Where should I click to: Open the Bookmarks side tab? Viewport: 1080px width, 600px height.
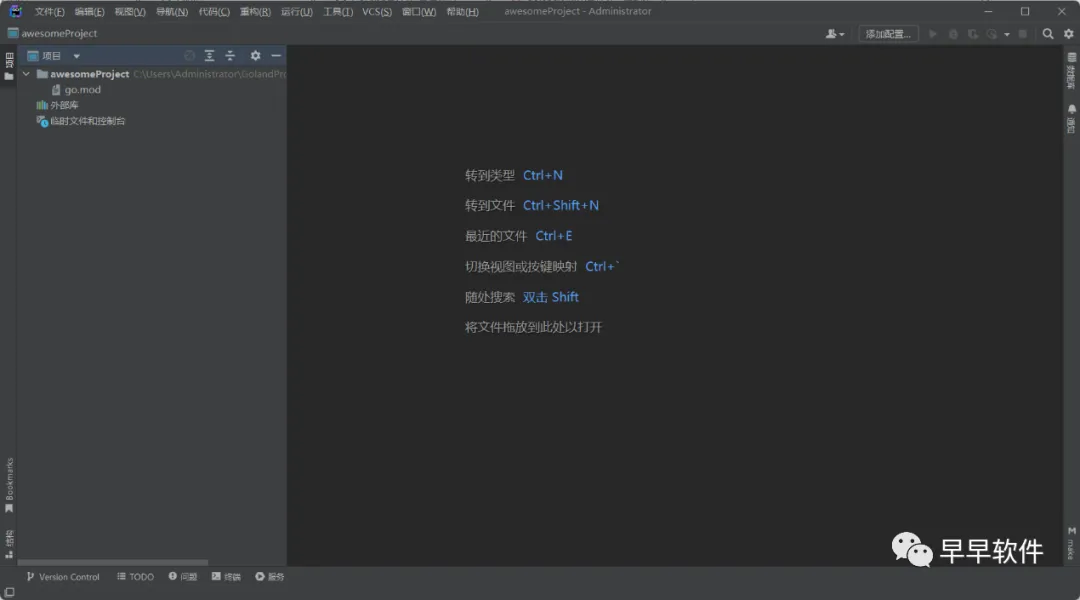[9, 486]
